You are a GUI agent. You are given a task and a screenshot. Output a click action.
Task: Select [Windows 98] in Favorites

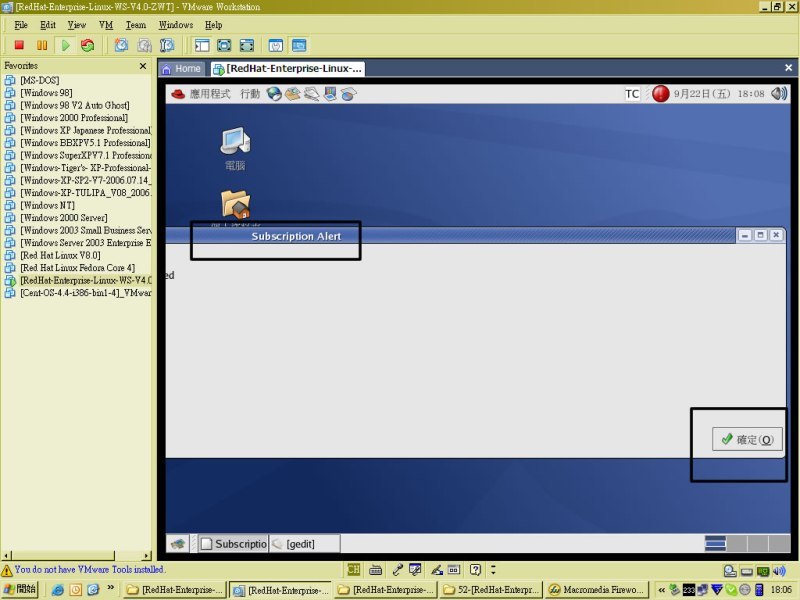coord(46,93)
